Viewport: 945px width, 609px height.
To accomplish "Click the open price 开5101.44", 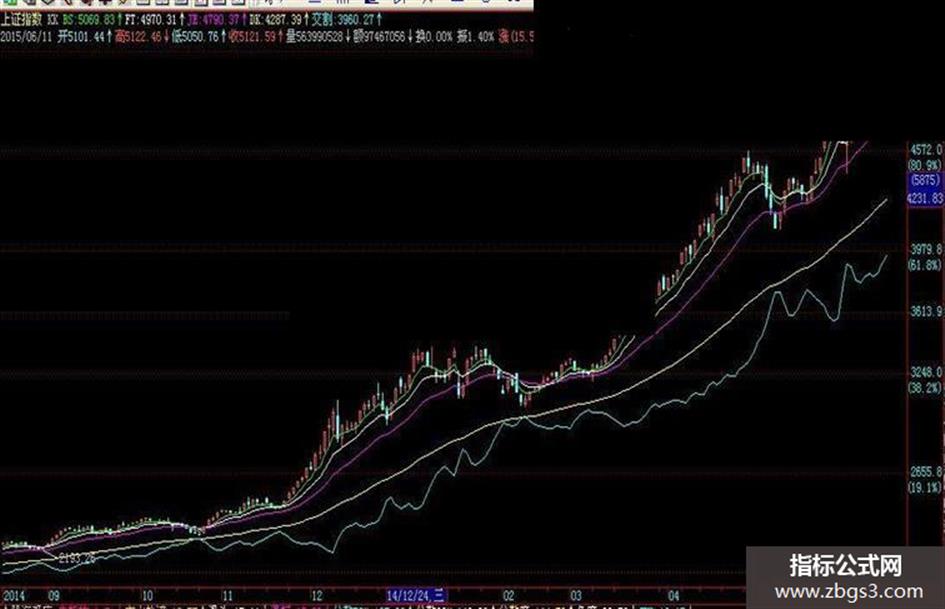I will click(81, 37).
